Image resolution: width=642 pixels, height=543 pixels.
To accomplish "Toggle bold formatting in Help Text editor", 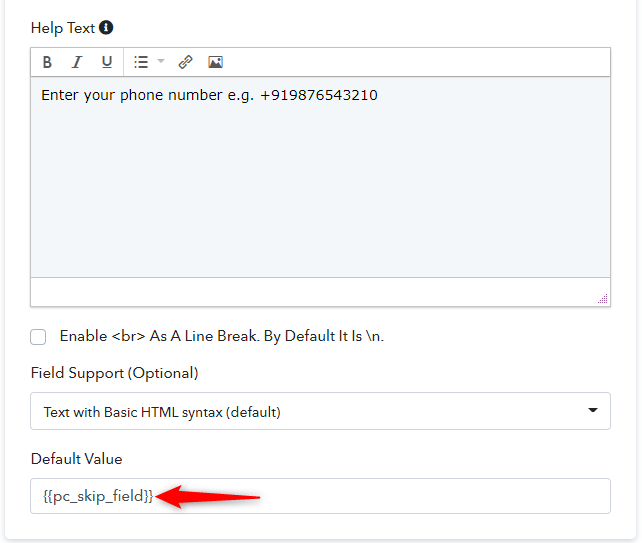I will [x=47, y=62].
